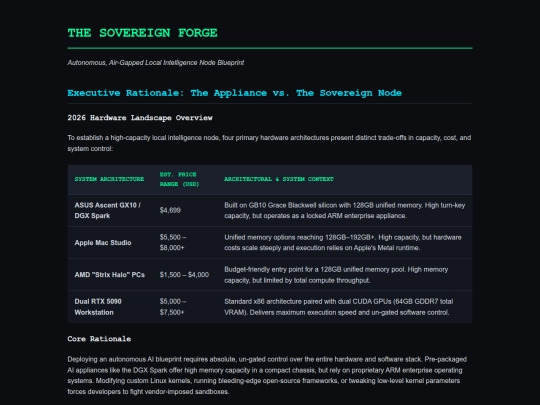Click the $4,699 price cell
This screenshot has width=540, height=405.
[x=185, y=210]
